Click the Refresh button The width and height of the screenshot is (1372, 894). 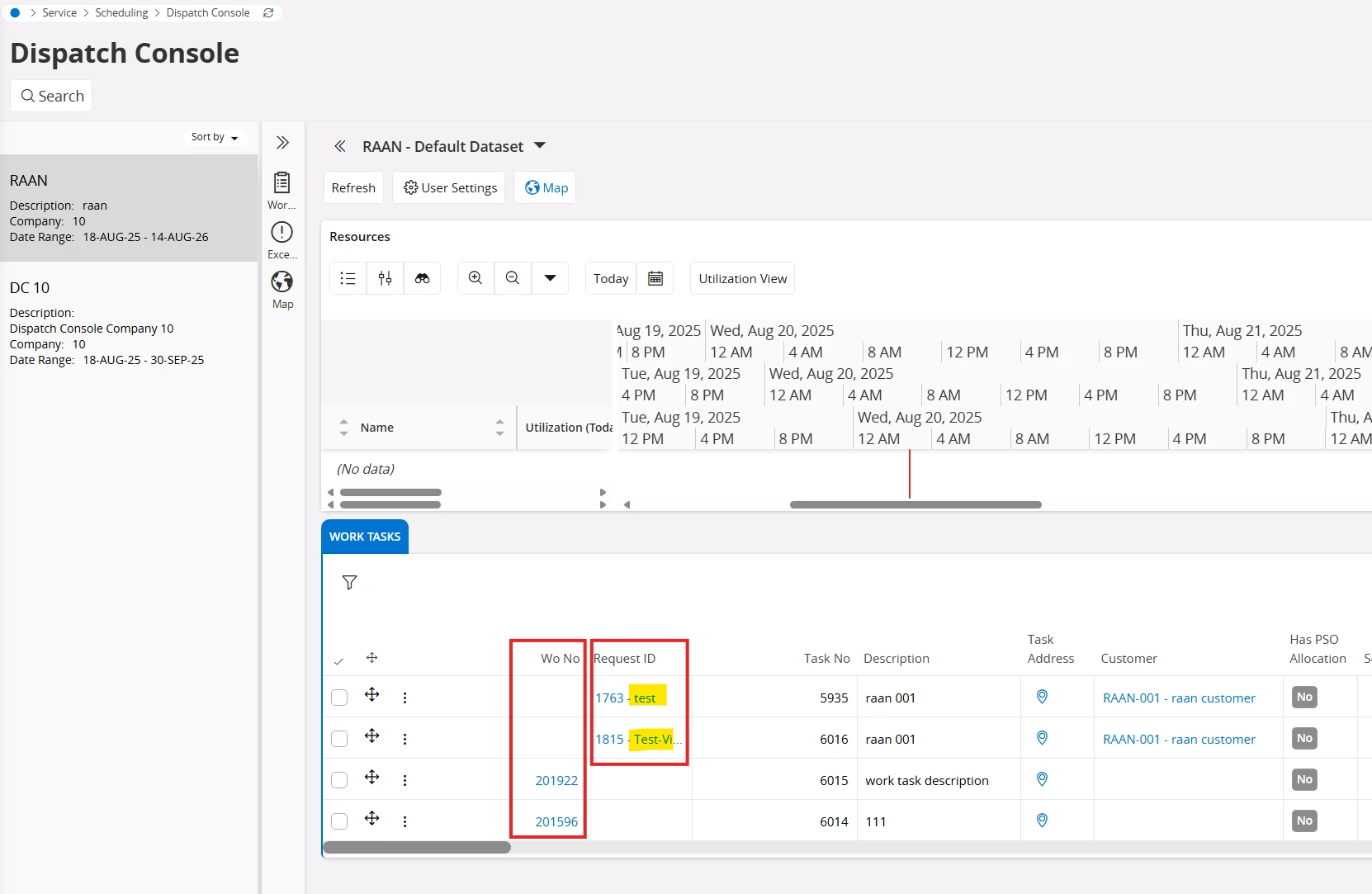point(353,187)
